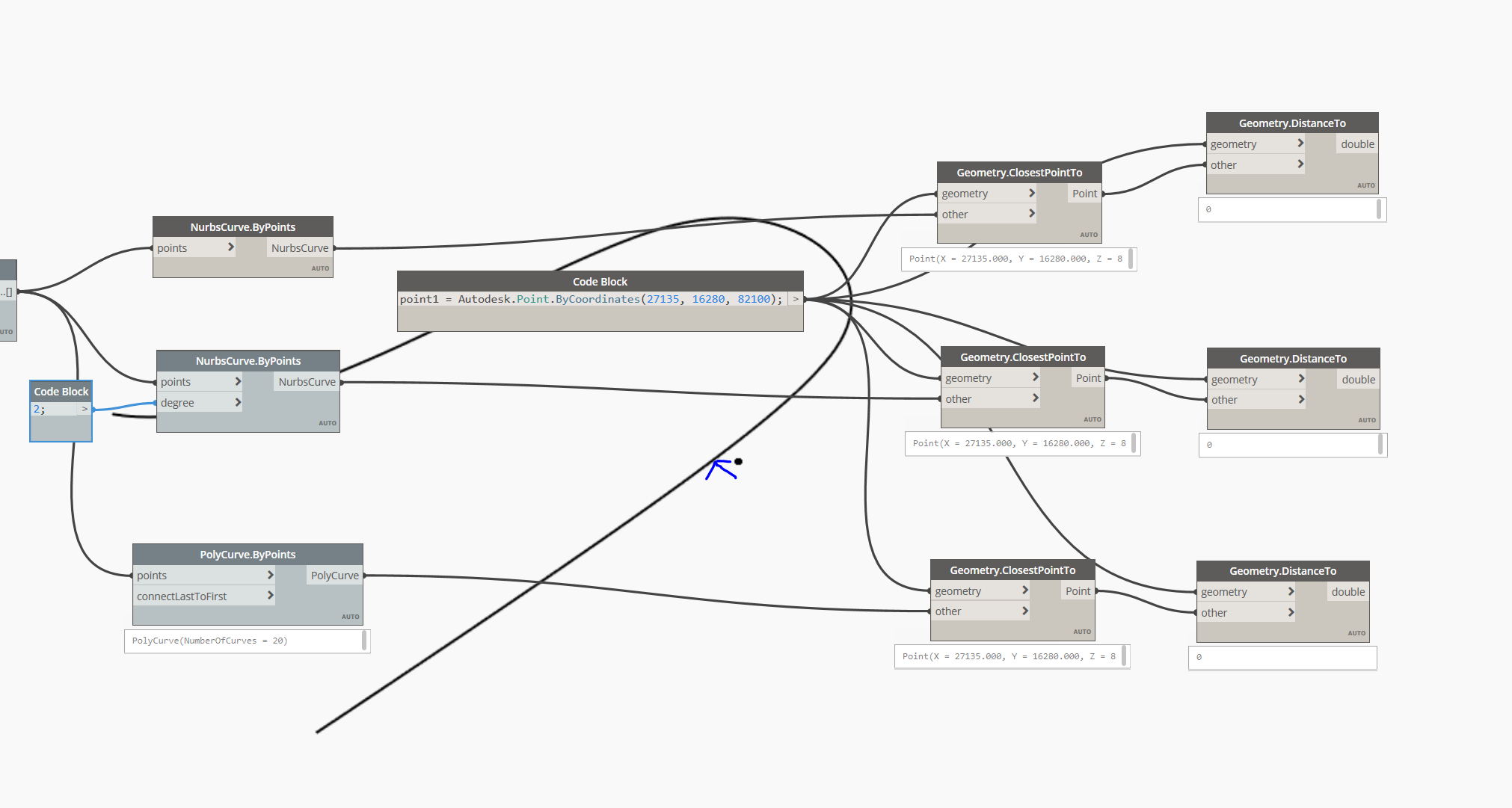This screenshot has height=808, width=1512.
Task: Click the 0 result preview under bottom DistanceTo
Action: coord(1282,658)
